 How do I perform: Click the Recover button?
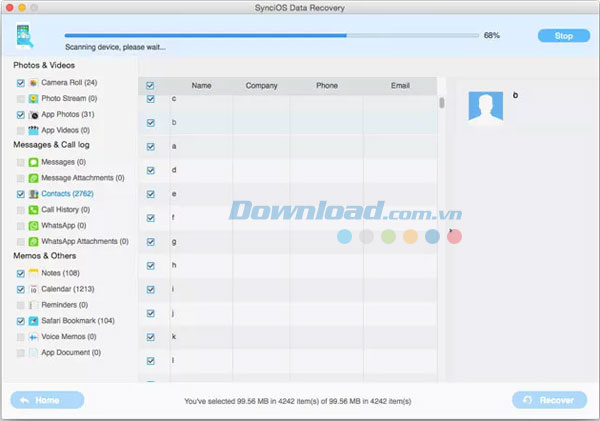coord(549,400)
